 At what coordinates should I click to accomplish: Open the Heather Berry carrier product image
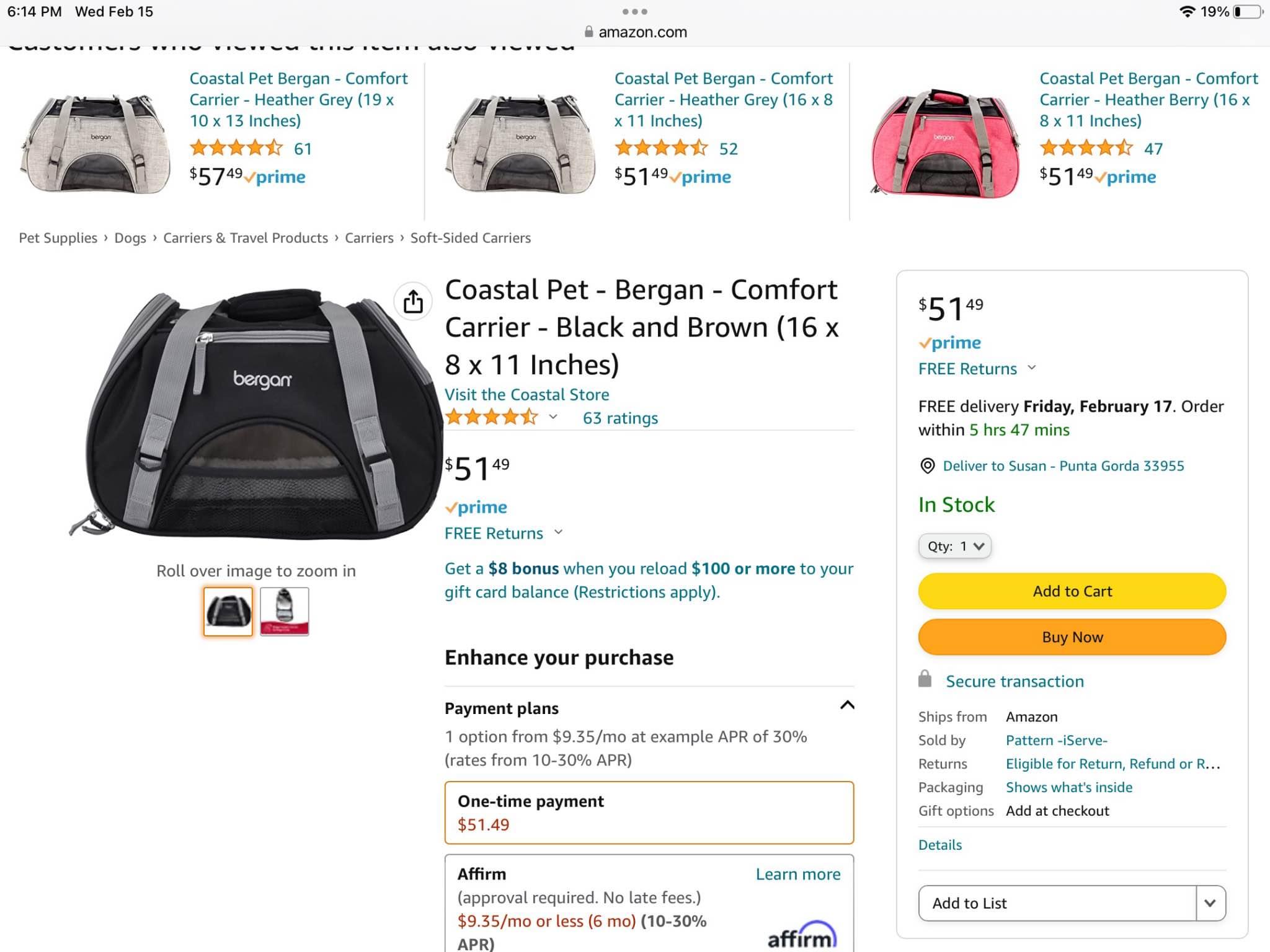[944, 144]
